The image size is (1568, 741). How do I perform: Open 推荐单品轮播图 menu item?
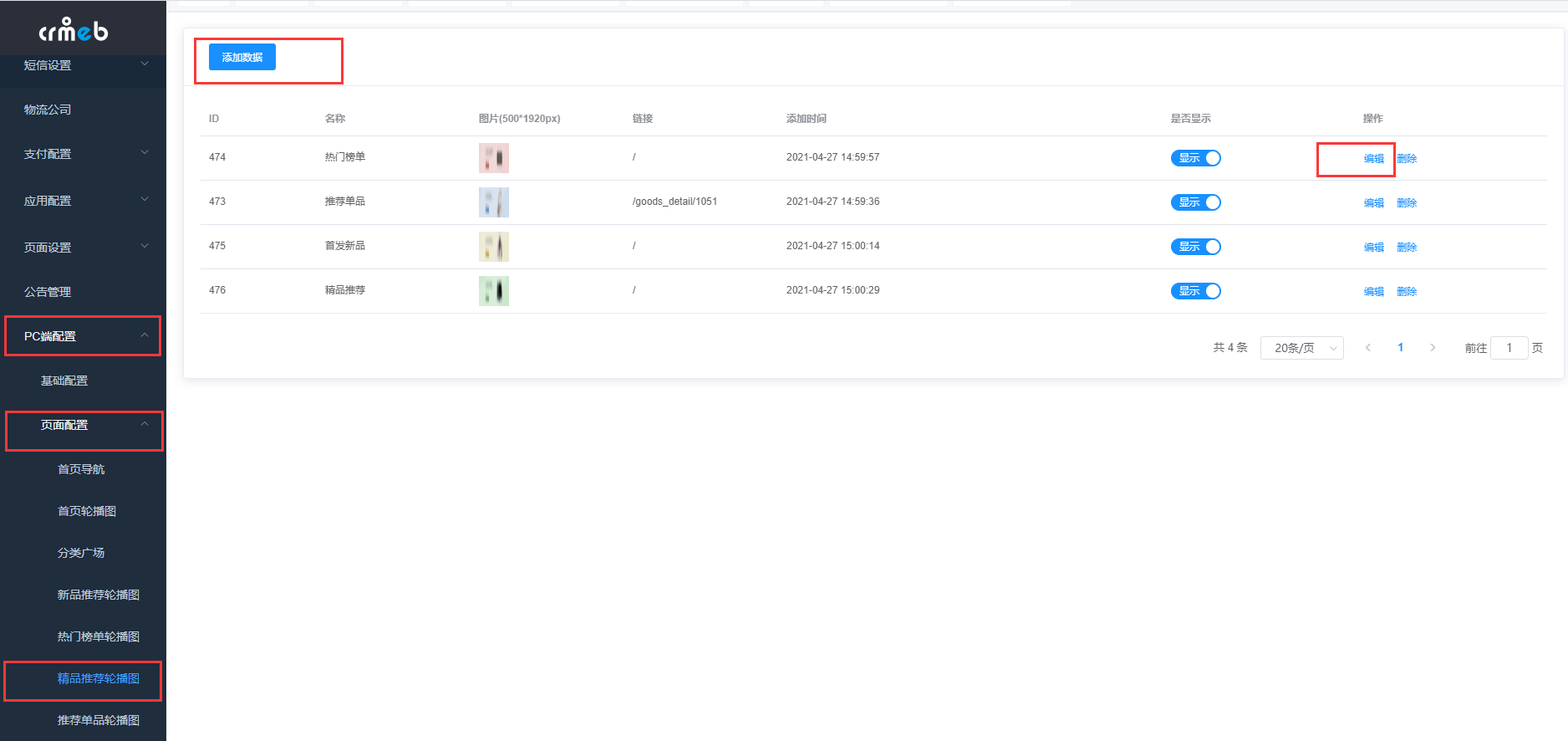[83, 720]
